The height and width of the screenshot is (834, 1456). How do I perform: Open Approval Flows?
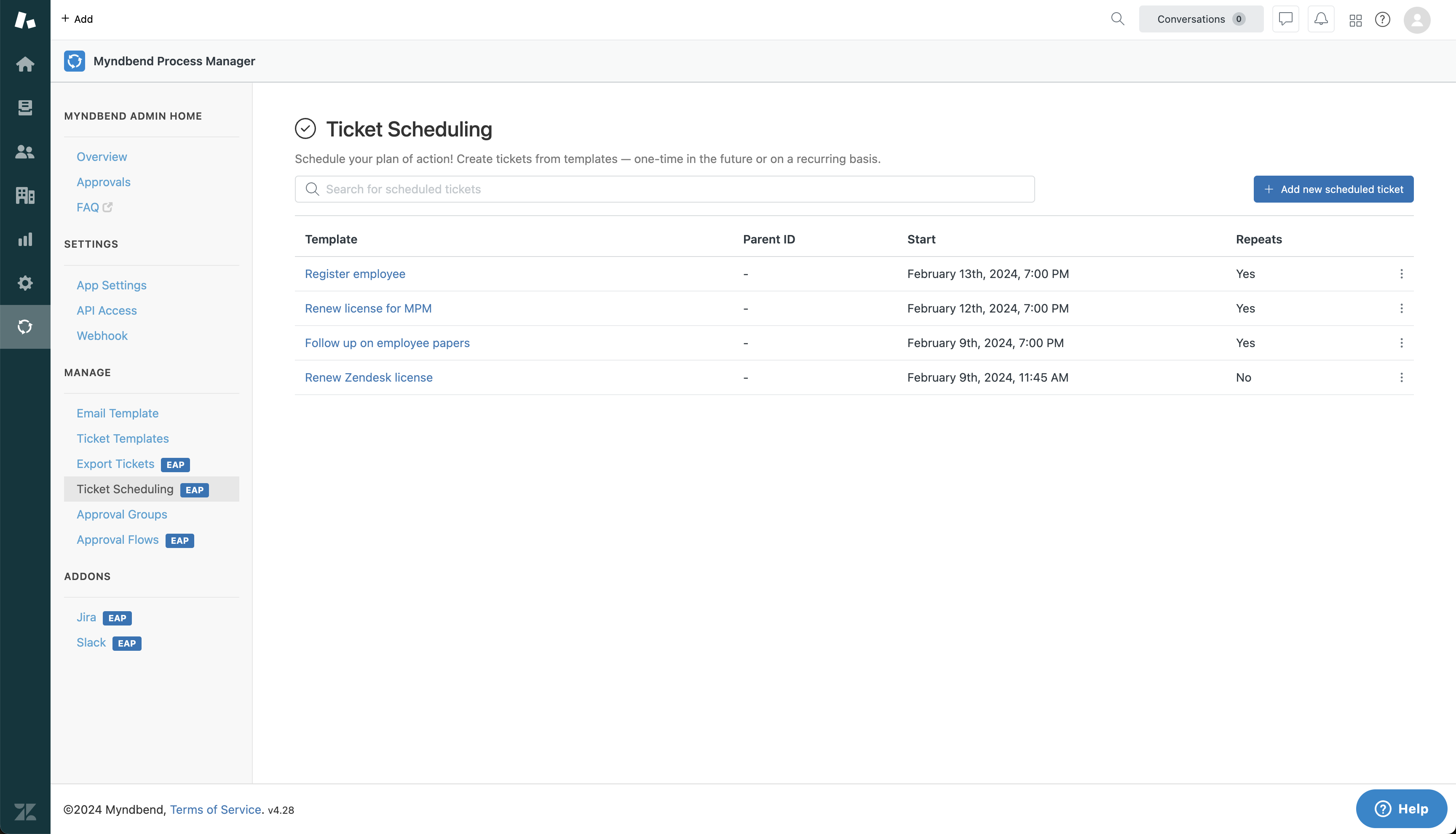(118, 540)
